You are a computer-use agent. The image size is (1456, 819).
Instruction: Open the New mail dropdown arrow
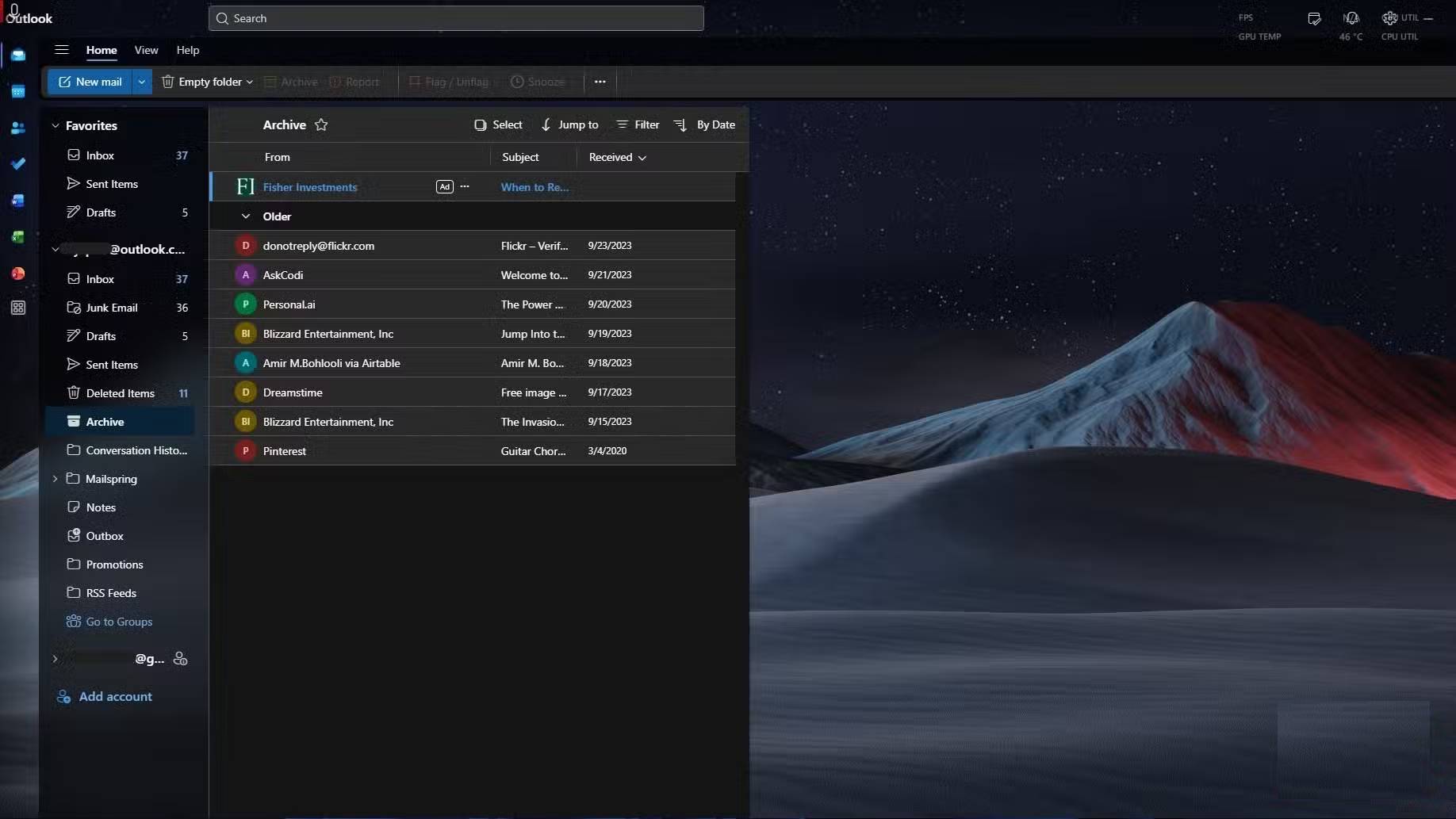(x=141, y=82)
